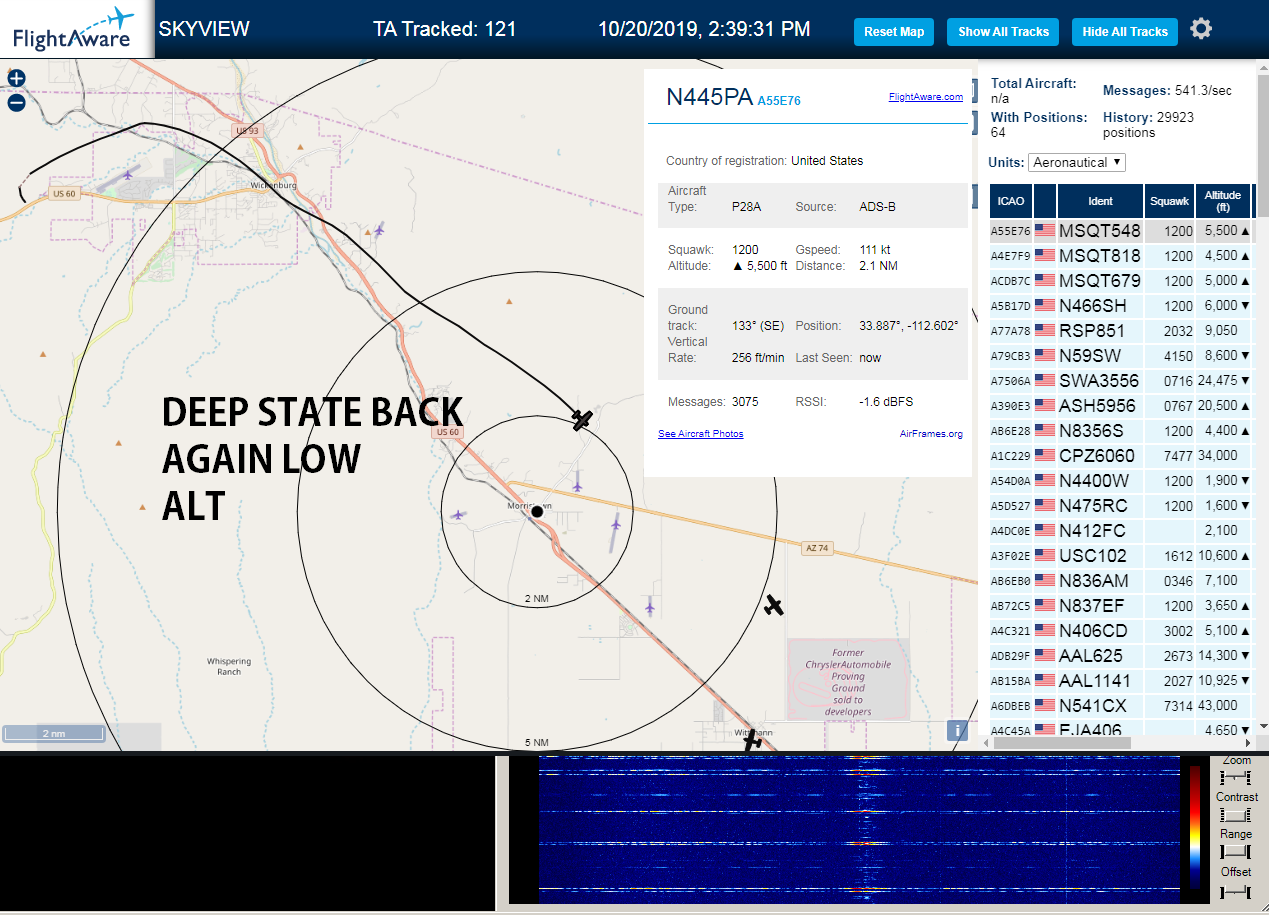
Task: Click the Show All Tracks button
Action: point(1003,31)
